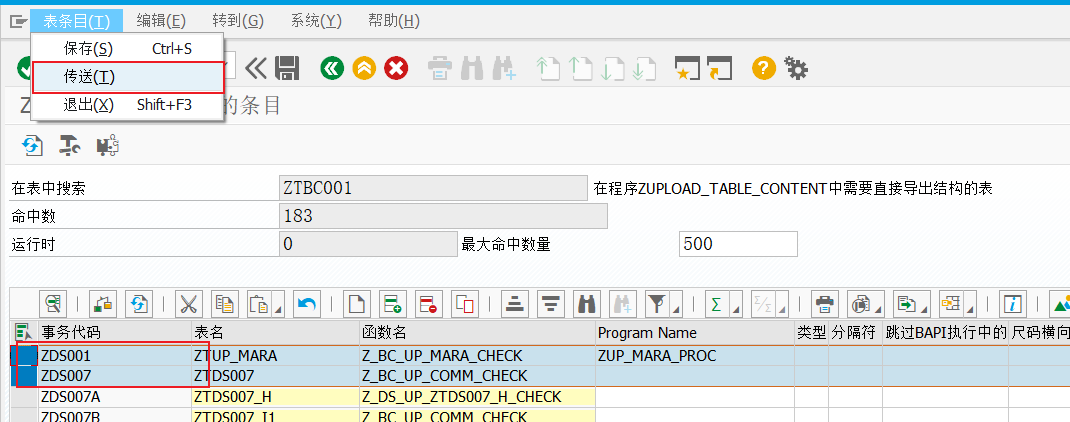The width and height of the screenshot is (1070, 422).
Task: Click the 函数名 column header
Action: point(477,333)
